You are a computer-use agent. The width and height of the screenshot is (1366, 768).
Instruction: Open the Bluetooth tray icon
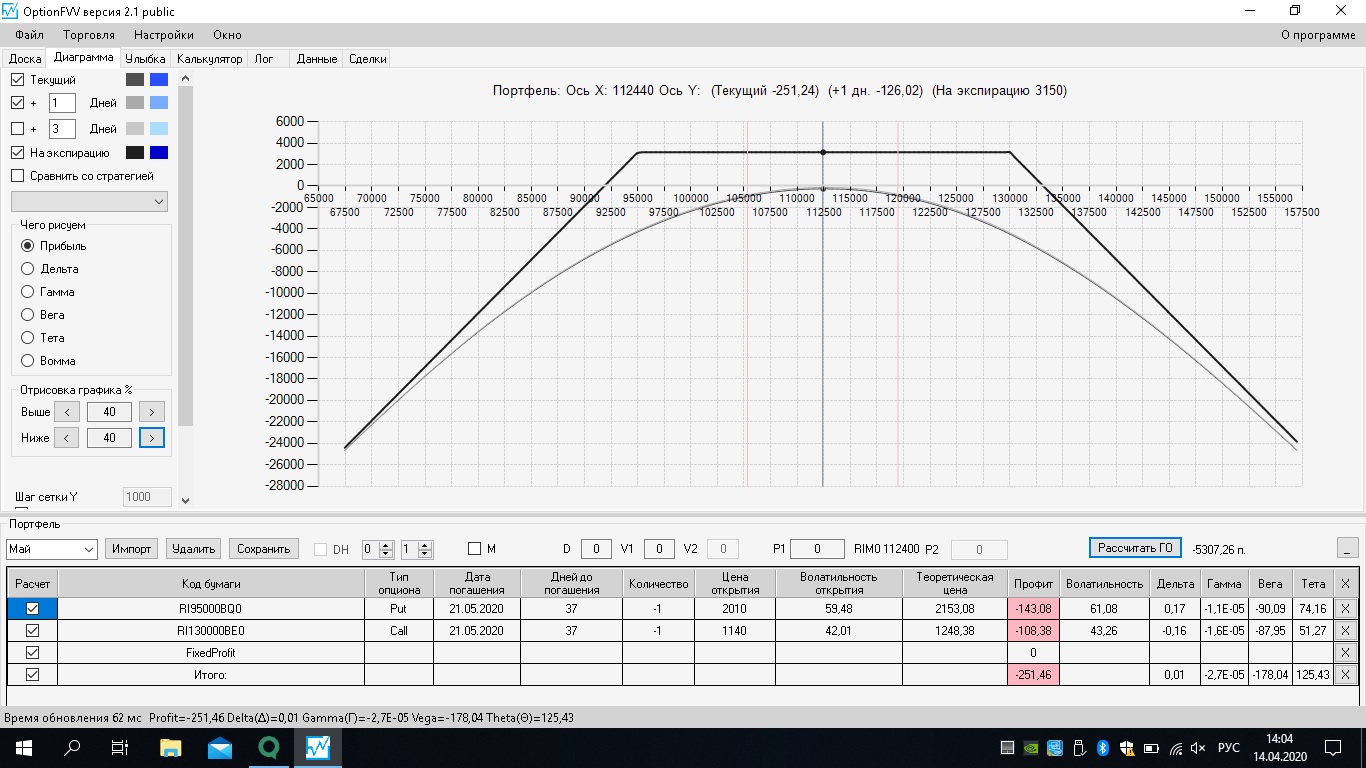[1103, 748]
